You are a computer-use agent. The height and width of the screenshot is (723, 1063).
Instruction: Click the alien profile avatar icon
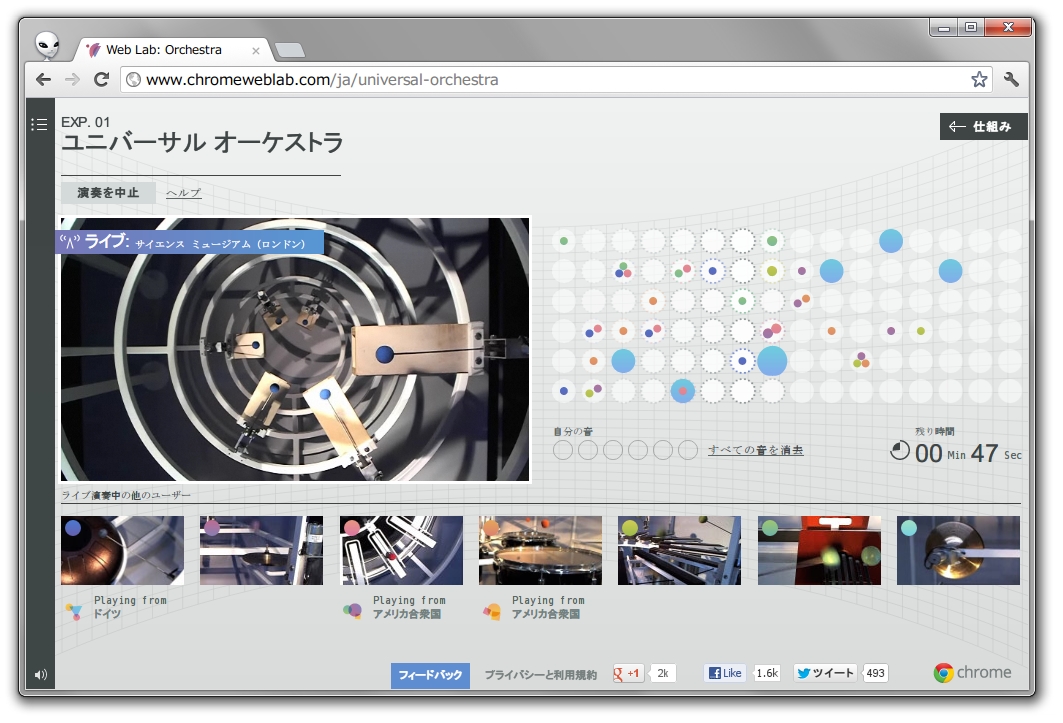[x=47, y=45]
